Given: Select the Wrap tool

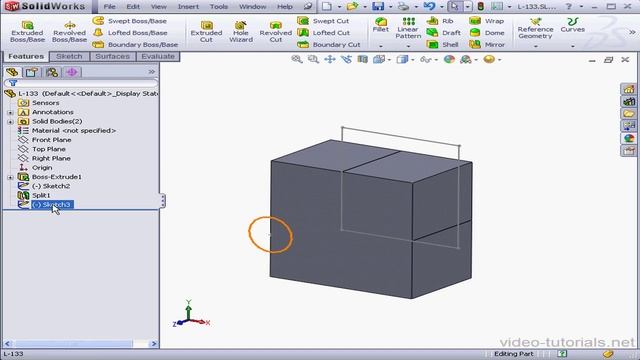Looking at the screenshot, I should coord(487,21).
